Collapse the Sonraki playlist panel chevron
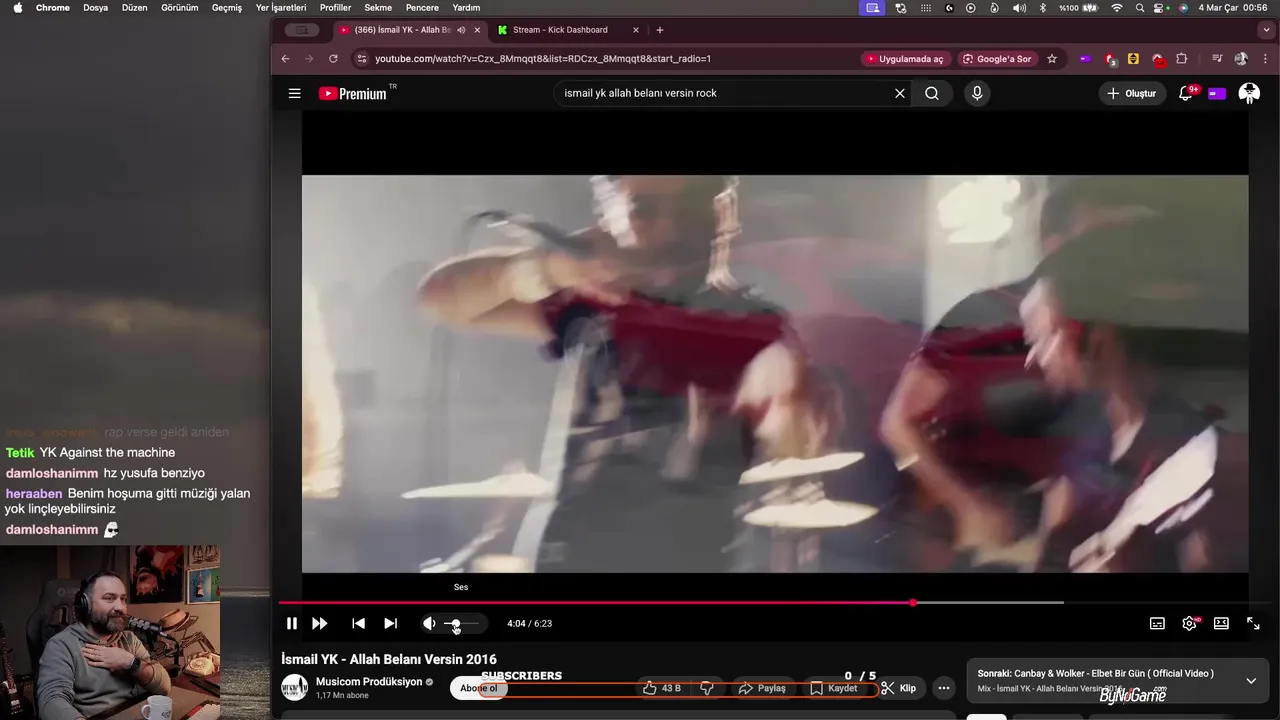This screenshot has width=1280, height=720. point(1251,681)
